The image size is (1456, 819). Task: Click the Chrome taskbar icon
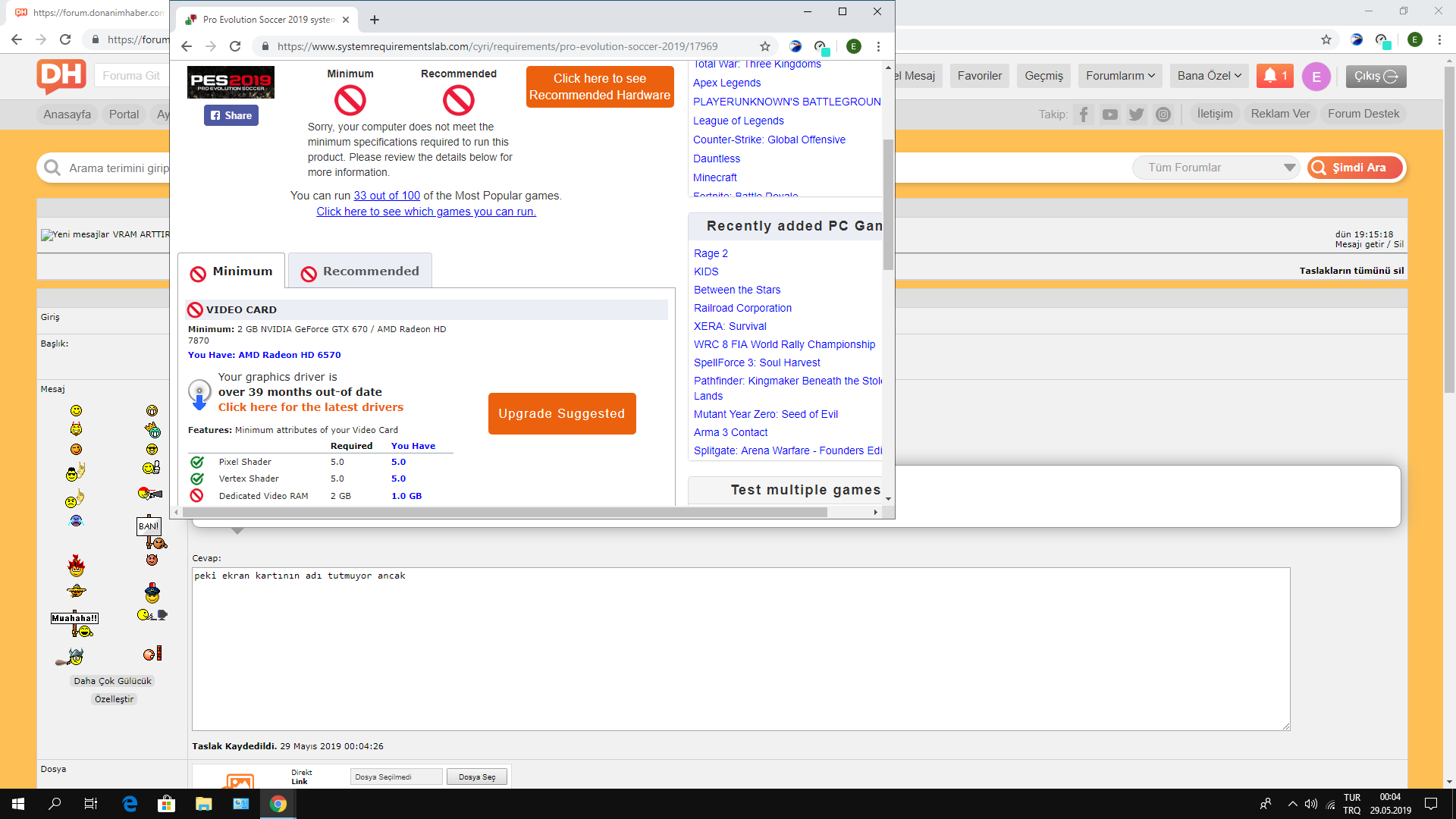click(x=278, y=804)
